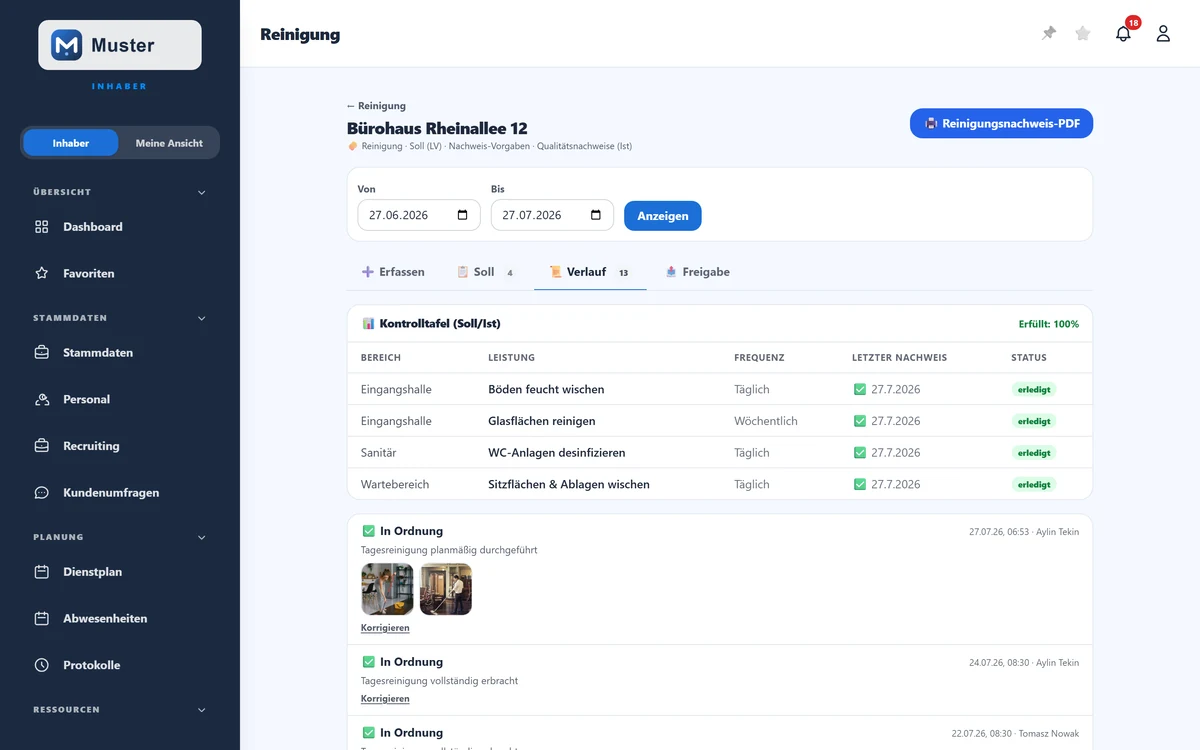Open the first cleaning photo thumbnail

[387, 589]
